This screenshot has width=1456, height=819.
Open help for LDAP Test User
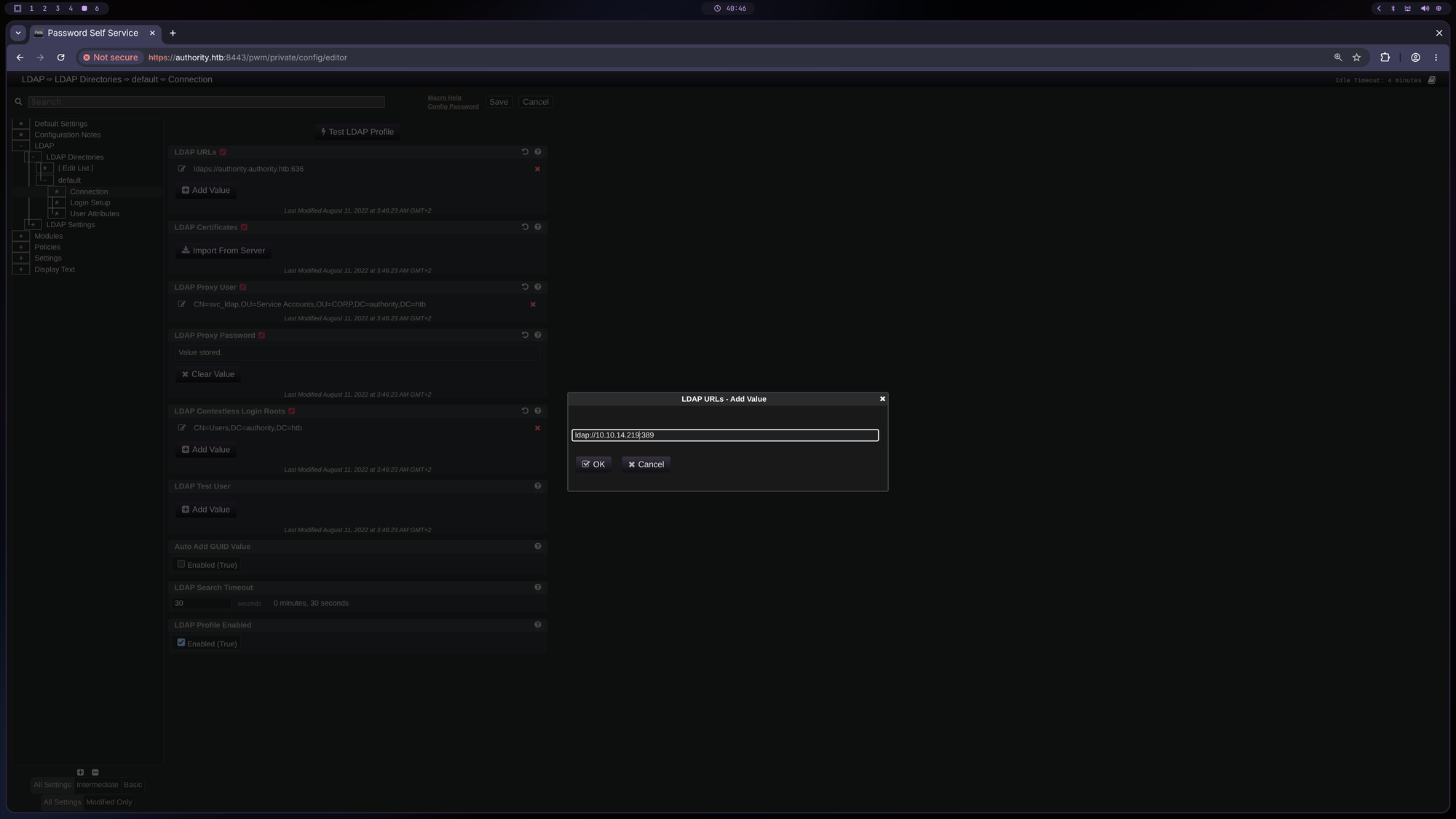[x=538, y=486]
